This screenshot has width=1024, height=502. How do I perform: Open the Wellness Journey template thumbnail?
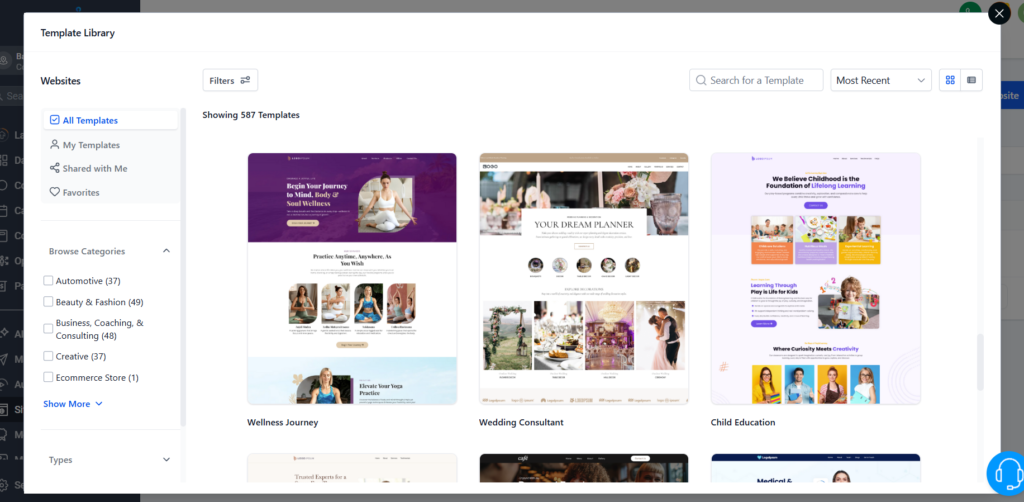[352, 279]
